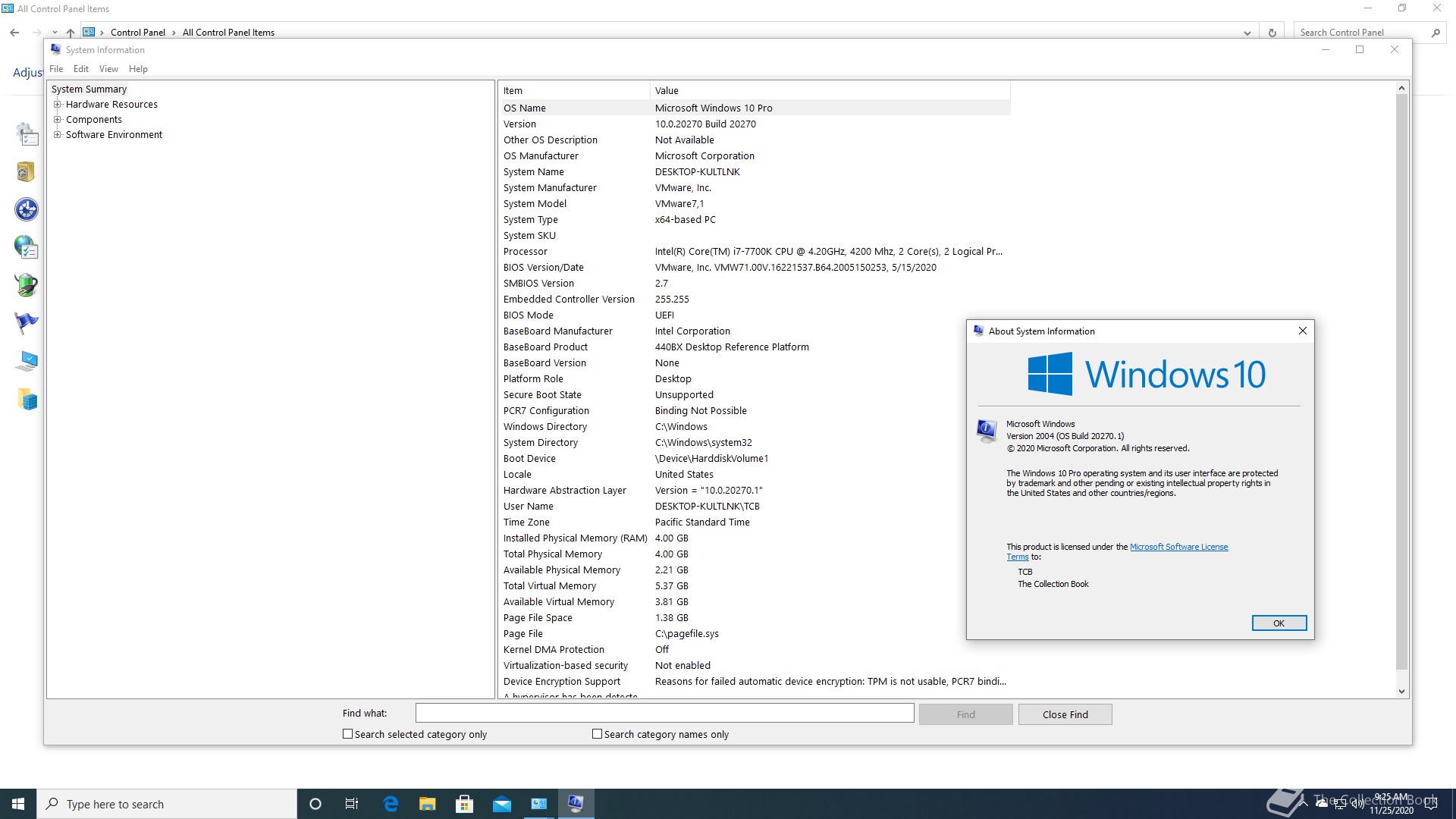The width and height of the screenshot is (1456, 819).
Task: Open the Help menu
Action: [138, 69]
